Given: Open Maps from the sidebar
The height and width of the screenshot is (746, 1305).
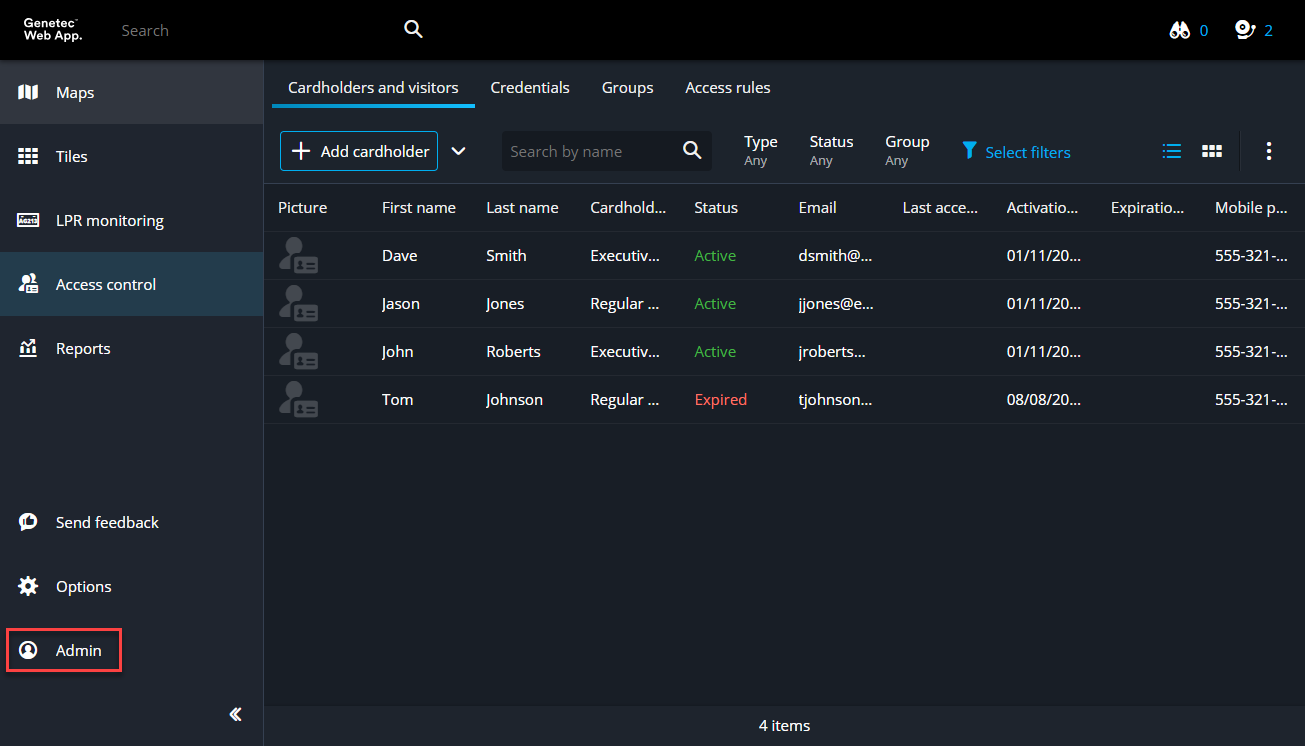Looking at the screenshot, I should (x=75, y=93).
